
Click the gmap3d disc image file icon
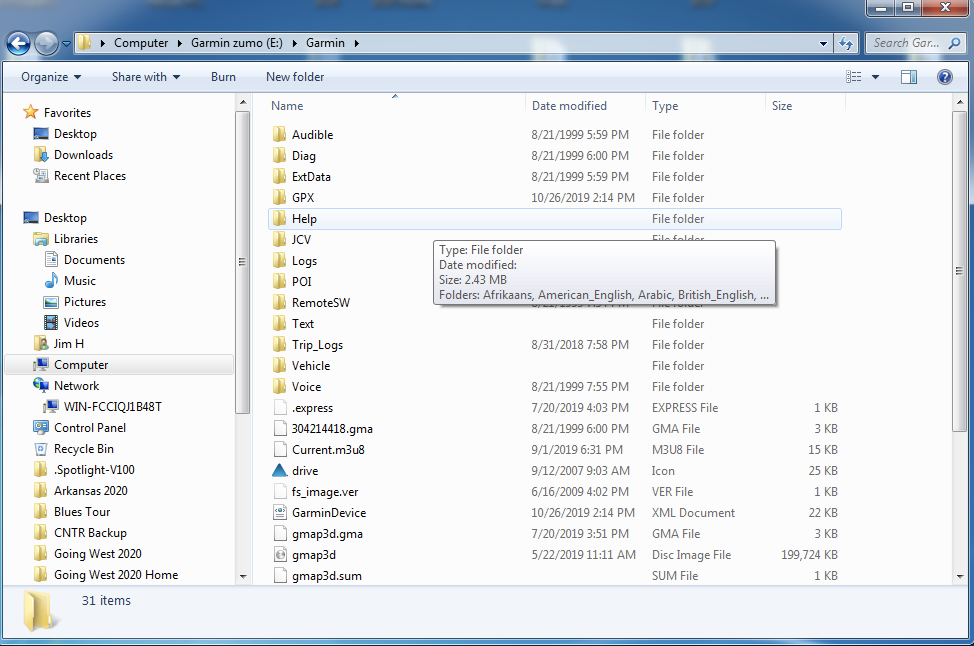[280, 555]
